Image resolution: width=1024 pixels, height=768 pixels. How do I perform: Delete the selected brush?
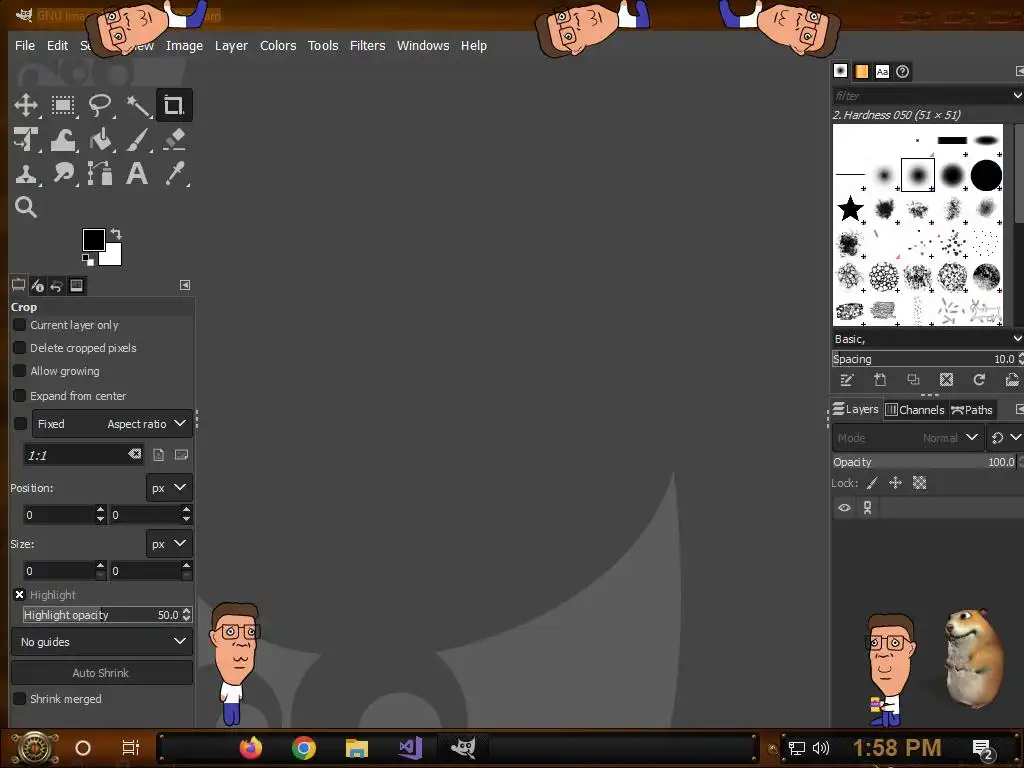(x=946, y=380)
